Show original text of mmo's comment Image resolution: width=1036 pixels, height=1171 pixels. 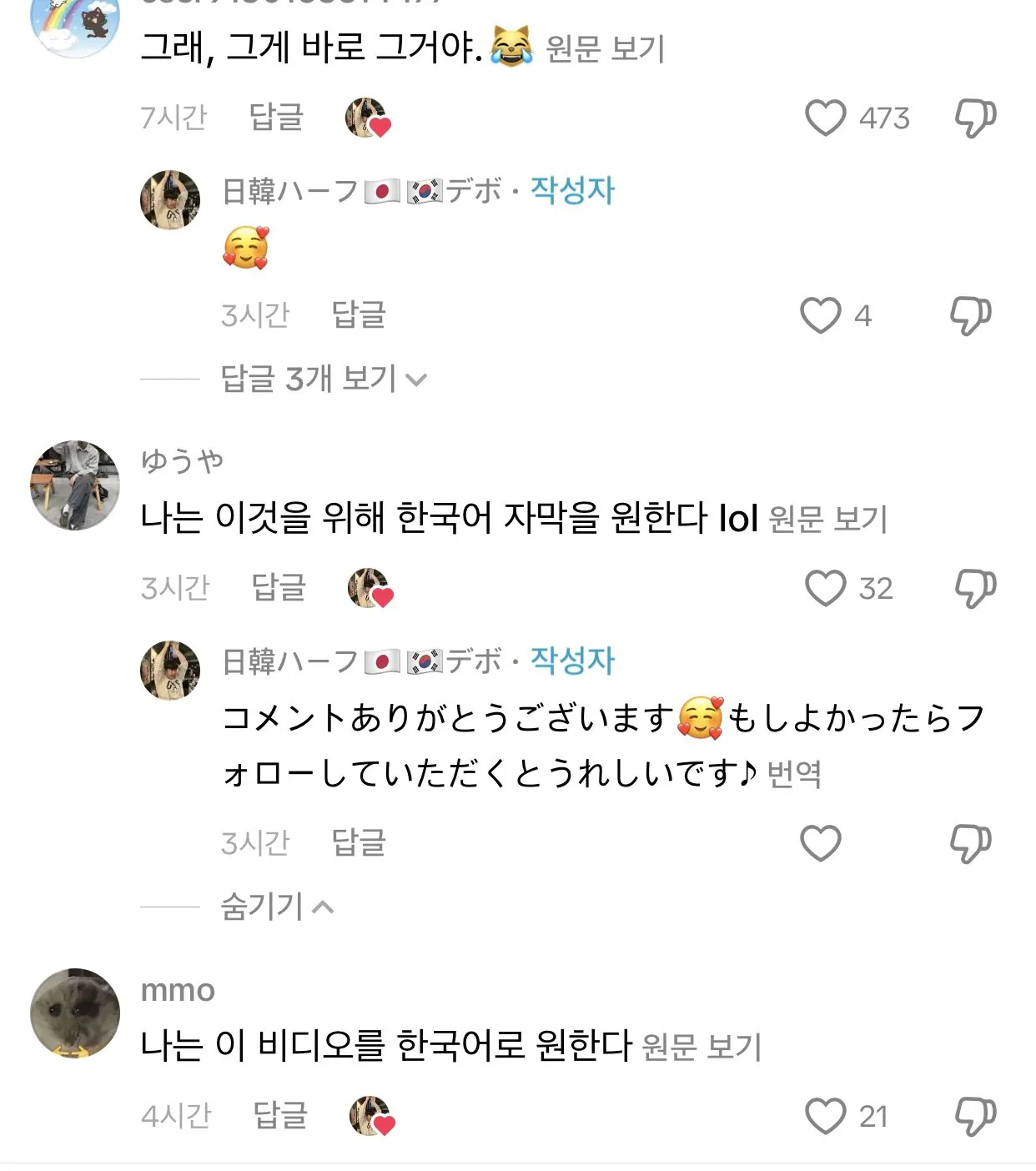(702, 1047)
